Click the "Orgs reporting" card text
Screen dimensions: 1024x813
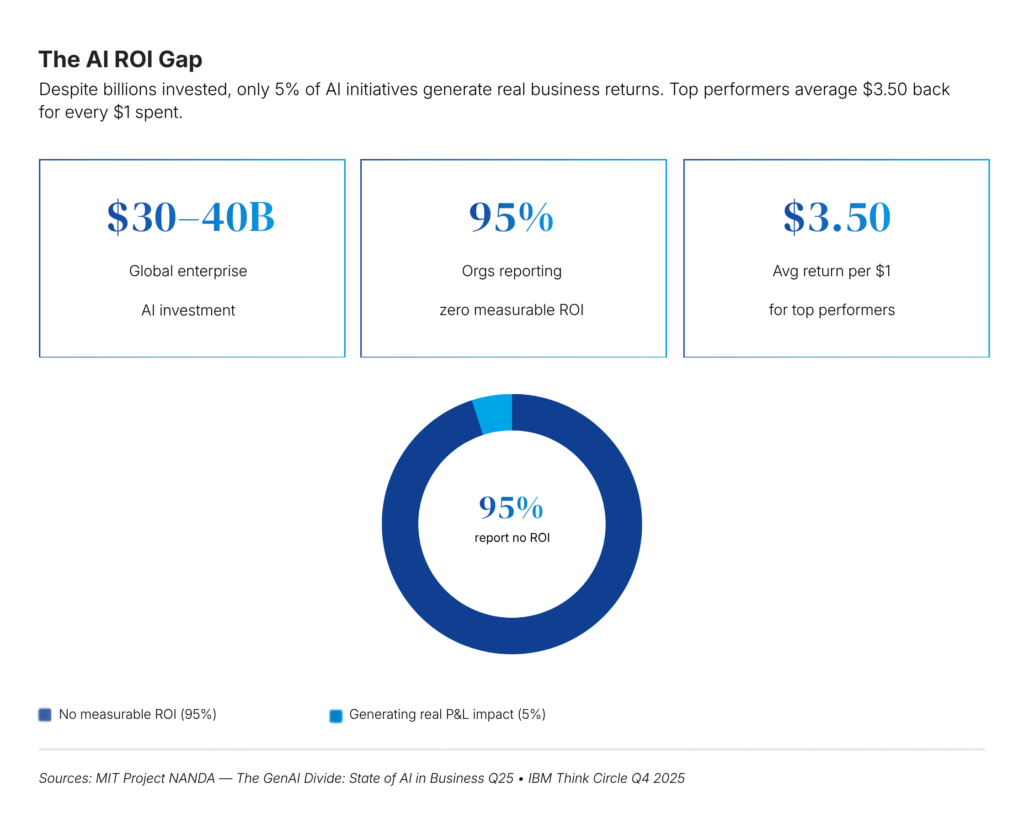click(512, 271)
